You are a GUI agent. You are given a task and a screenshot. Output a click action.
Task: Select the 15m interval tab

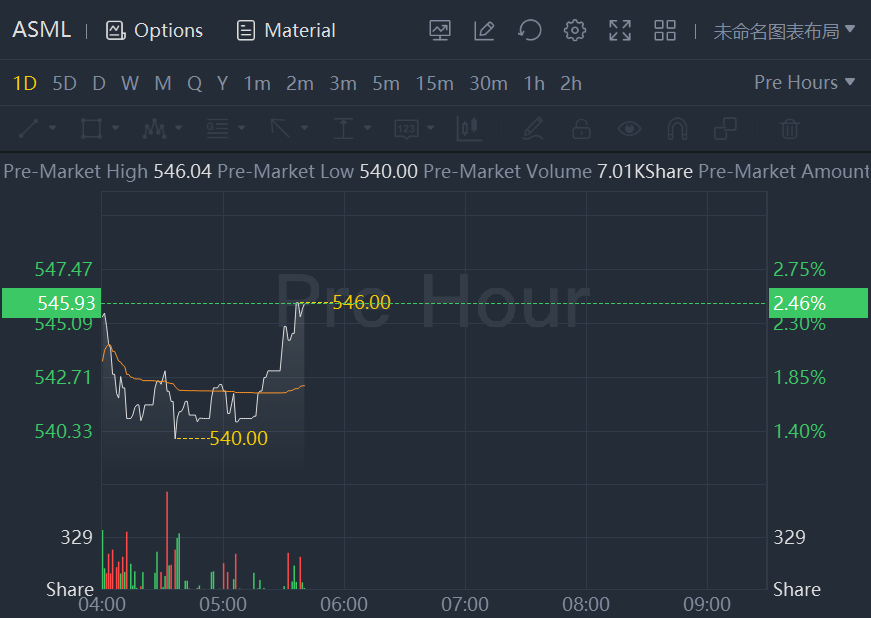pyautogui.click(x=434, y=84)
